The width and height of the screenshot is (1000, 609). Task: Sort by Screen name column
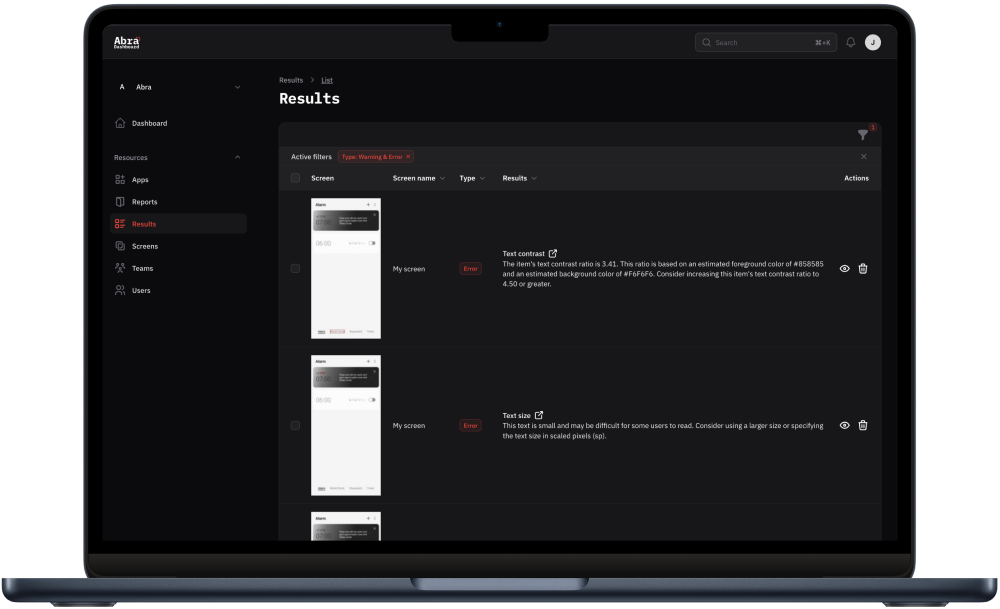419,178
